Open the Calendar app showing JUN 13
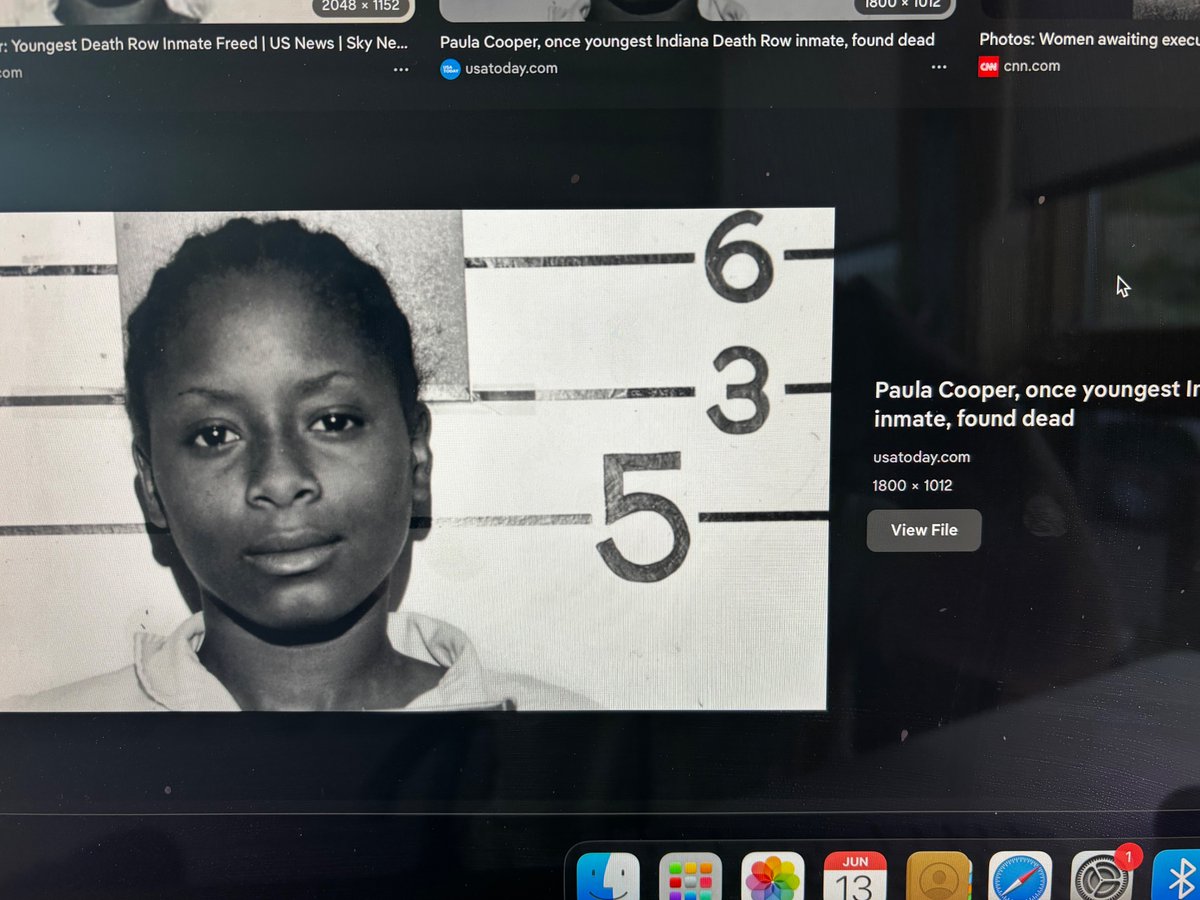This screenshot has width=1200, height=900. click(x=855, y=877)
